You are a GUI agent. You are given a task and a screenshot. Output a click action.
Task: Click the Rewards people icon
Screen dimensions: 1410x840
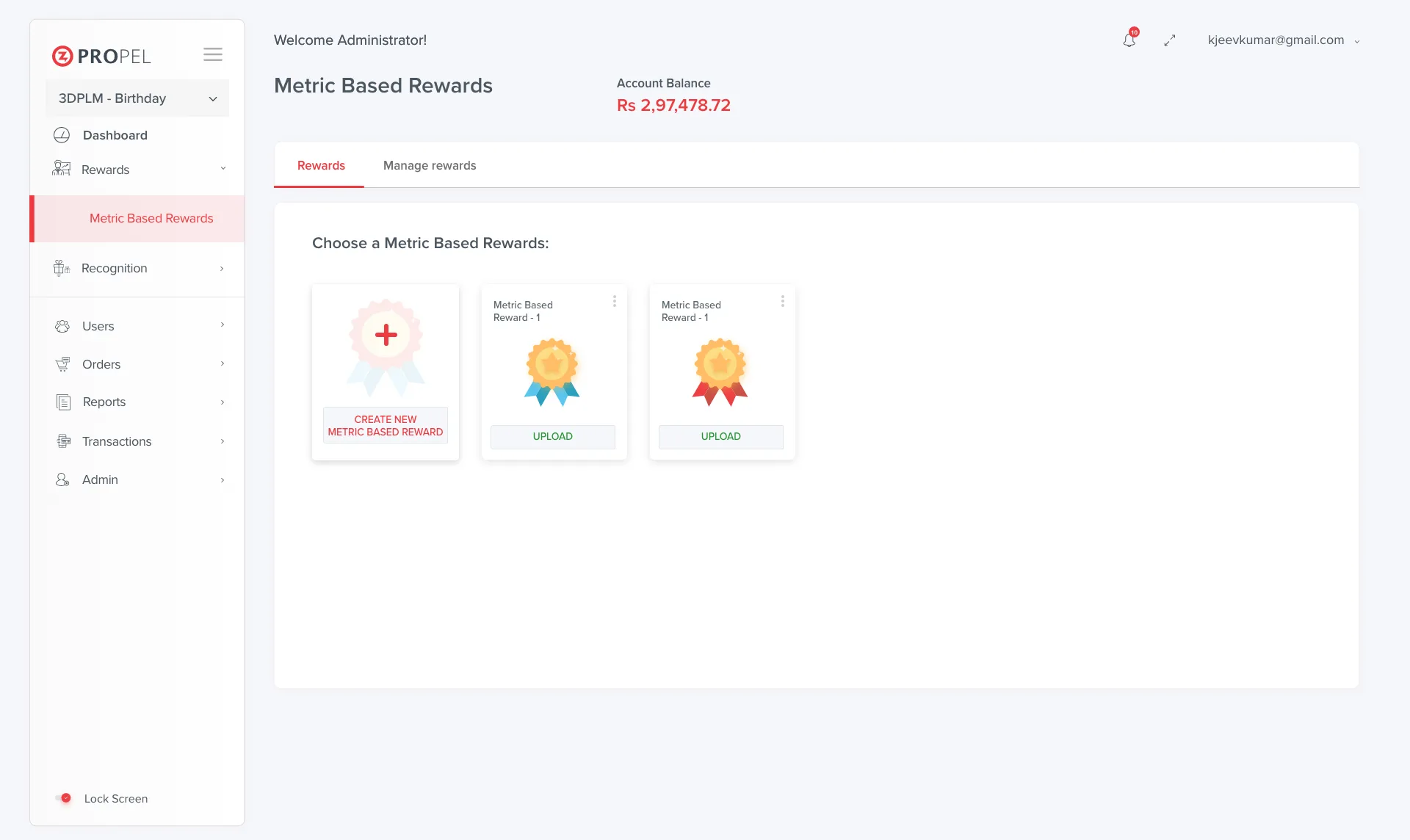[x=62, y=169]
